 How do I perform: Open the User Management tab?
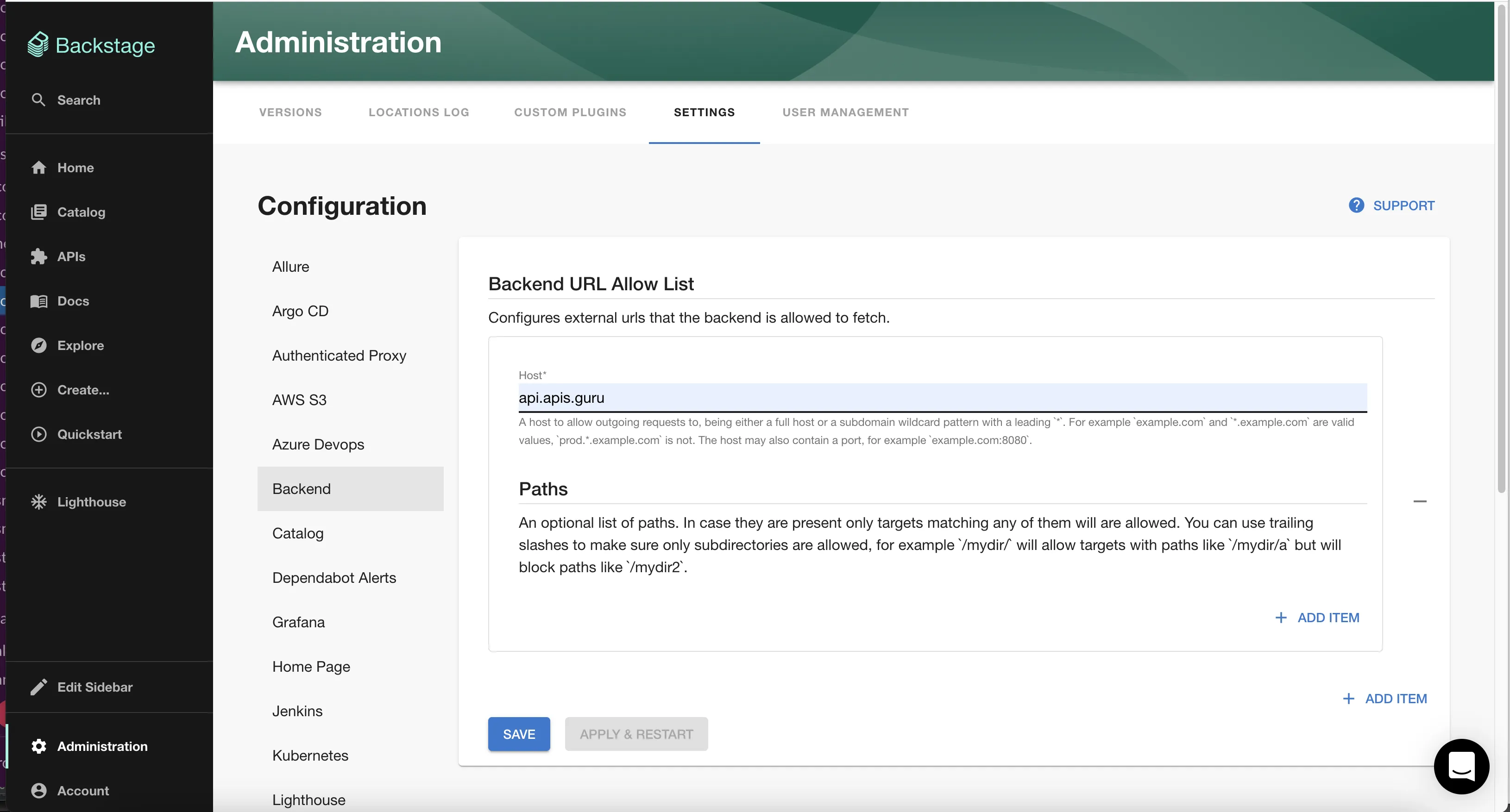pos(845,112)
